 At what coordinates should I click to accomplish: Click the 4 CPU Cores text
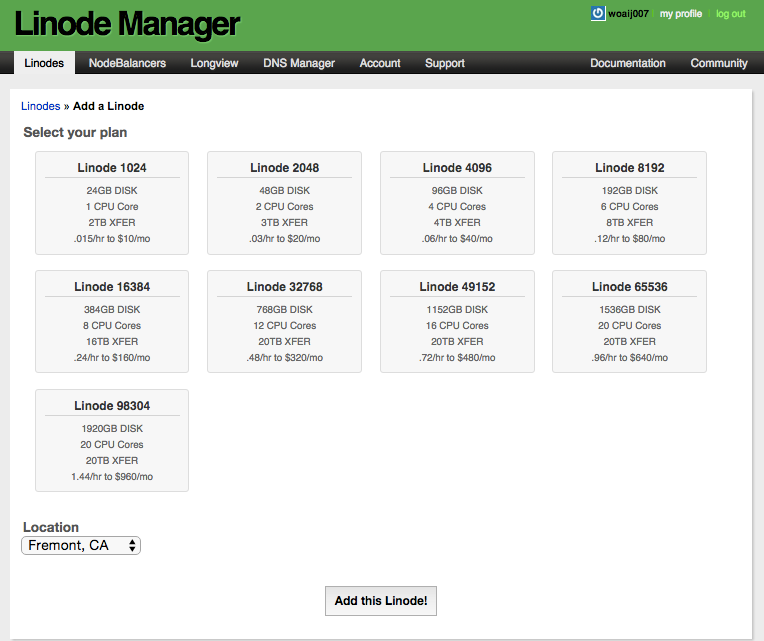[x=457, y=207]
